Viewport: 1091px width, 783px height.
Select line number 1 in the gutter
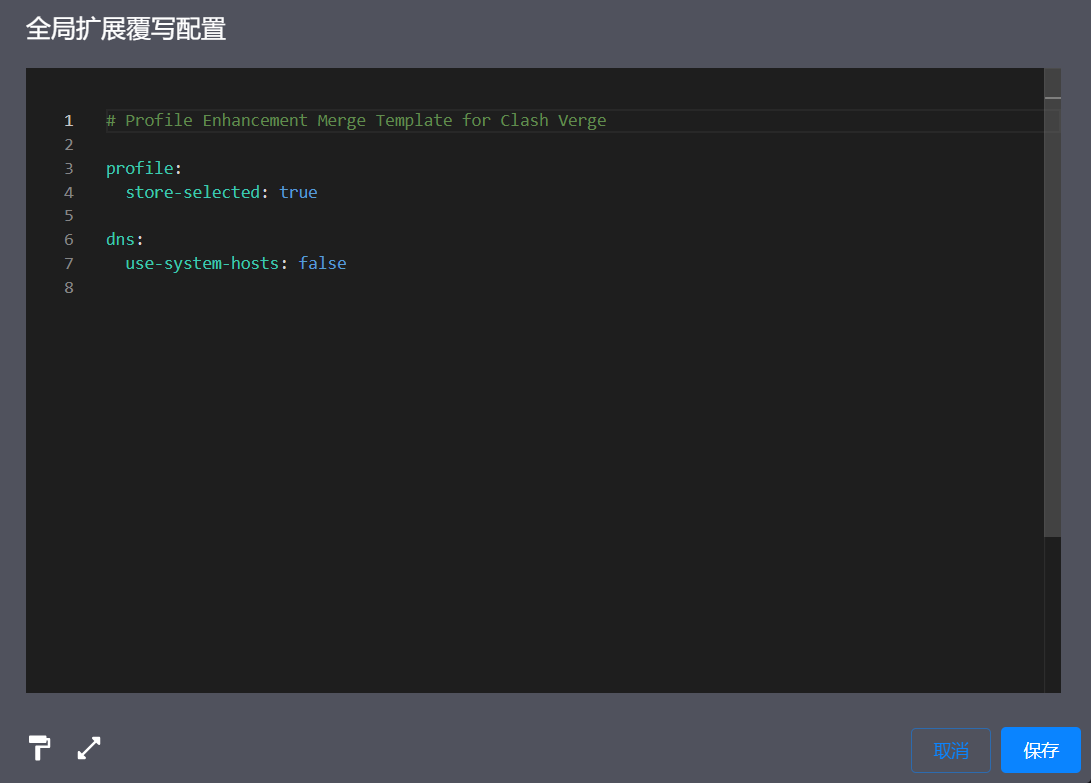(x=69, y=120)
